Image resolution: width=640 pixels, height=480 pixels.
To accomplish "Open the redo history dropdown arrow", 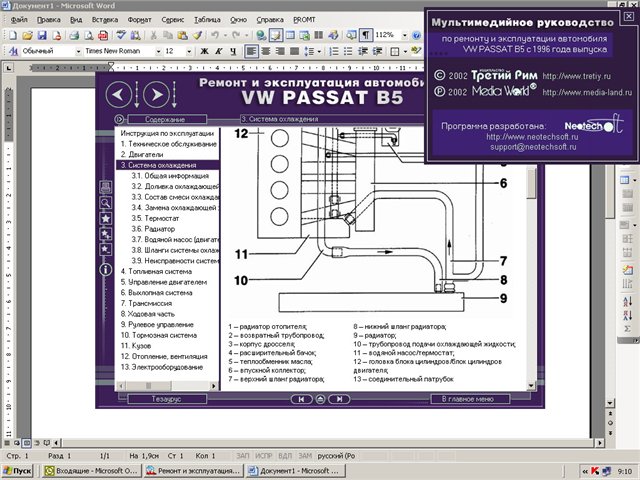I will click(x=246, y=36).
